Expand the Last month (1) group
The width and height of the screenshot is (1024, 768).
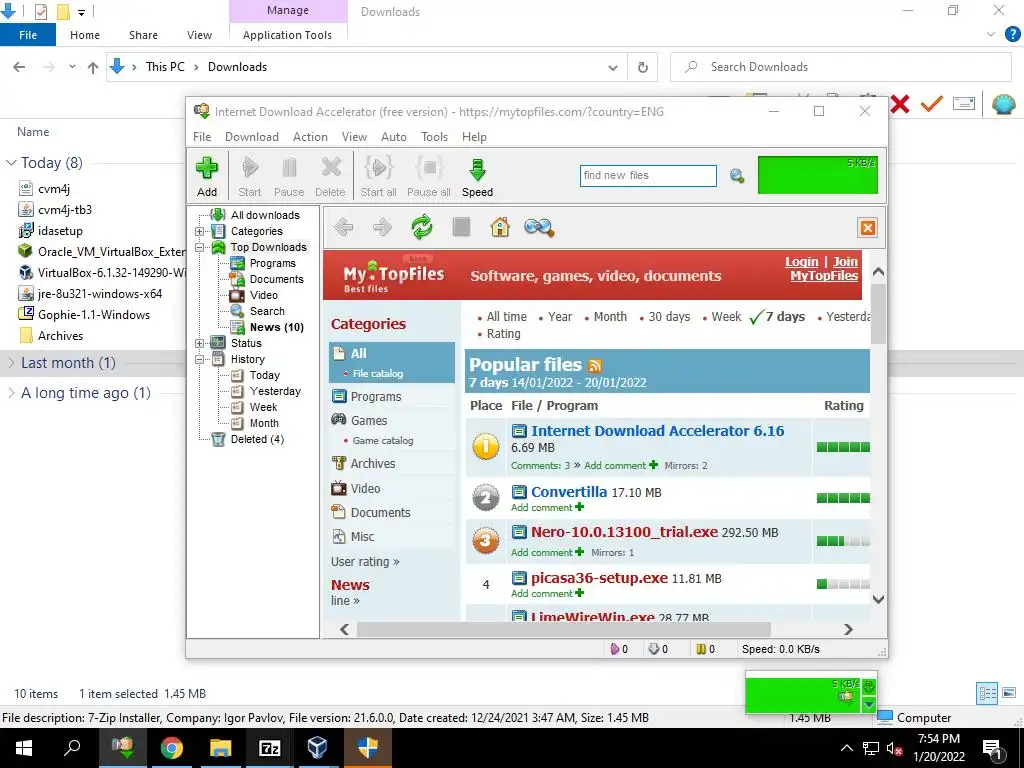[x=10, y=363]
